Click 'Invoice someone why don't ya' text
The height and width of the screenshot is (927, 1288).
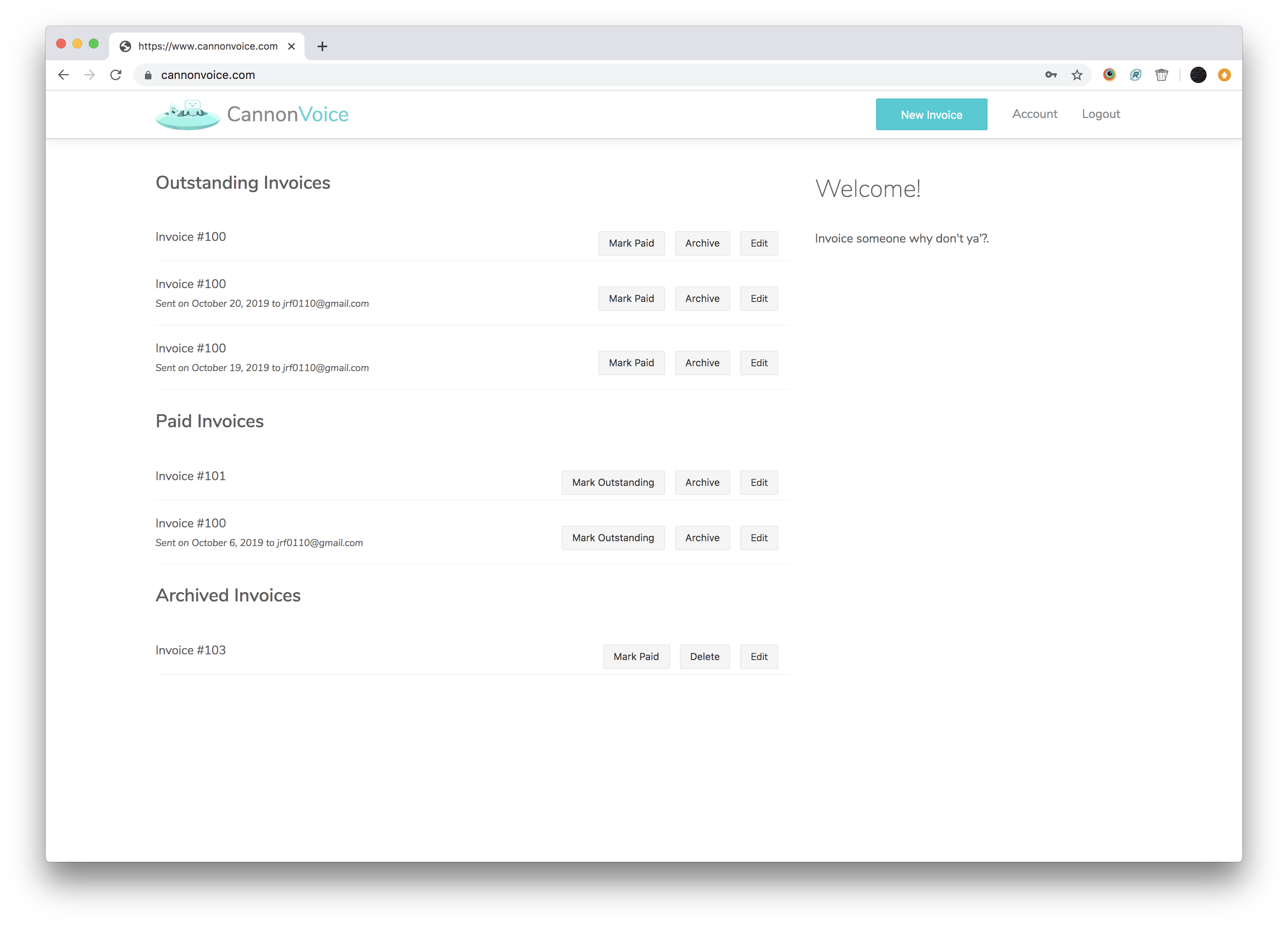coord(902,238)
